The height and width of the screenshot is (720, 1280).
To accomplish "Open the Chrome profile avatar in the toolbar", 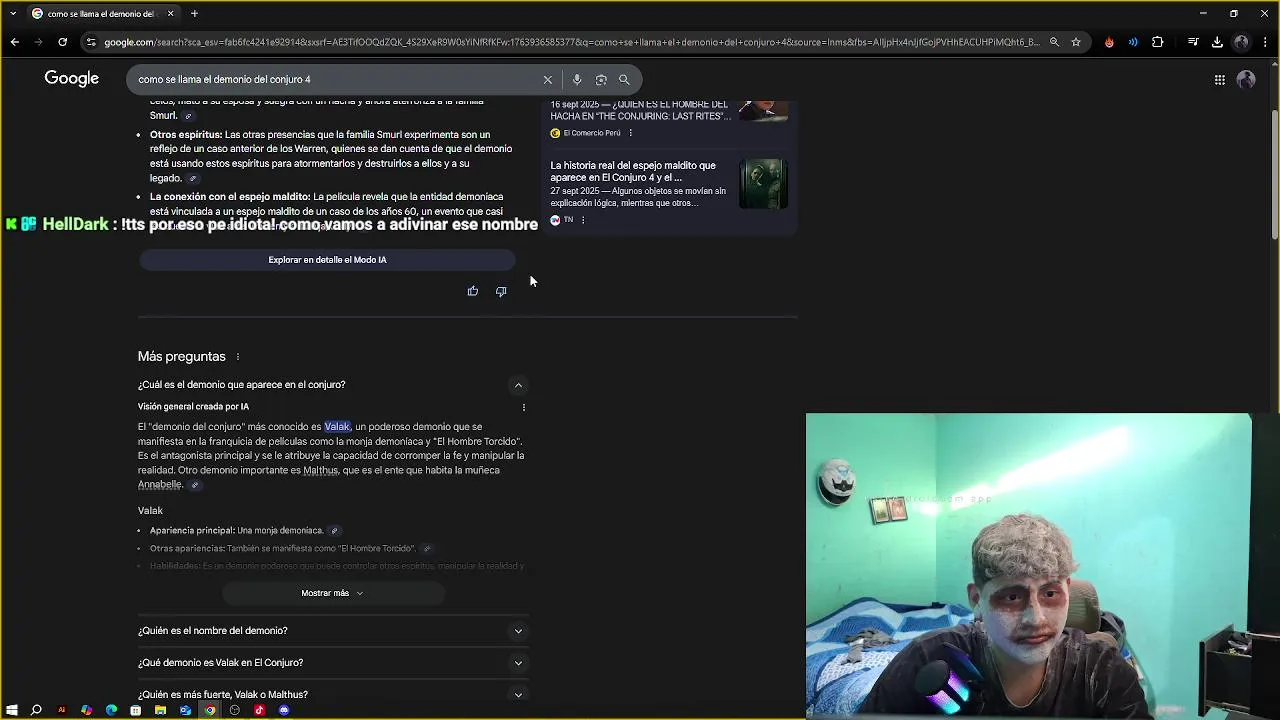I will click(1241, 42).
